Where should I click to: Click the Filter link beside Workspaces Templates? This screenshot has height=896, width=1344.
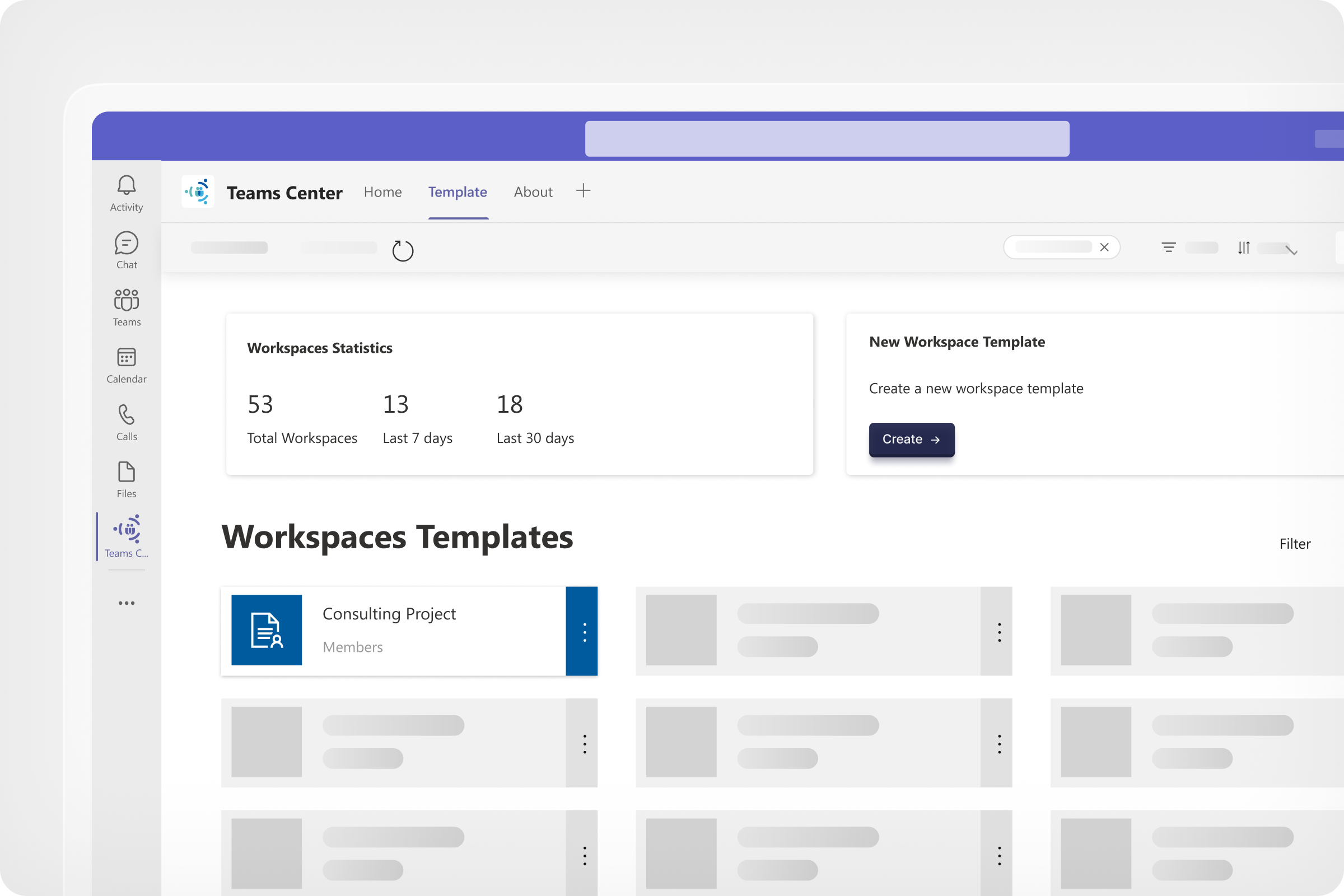click(x=1294, y=543)
